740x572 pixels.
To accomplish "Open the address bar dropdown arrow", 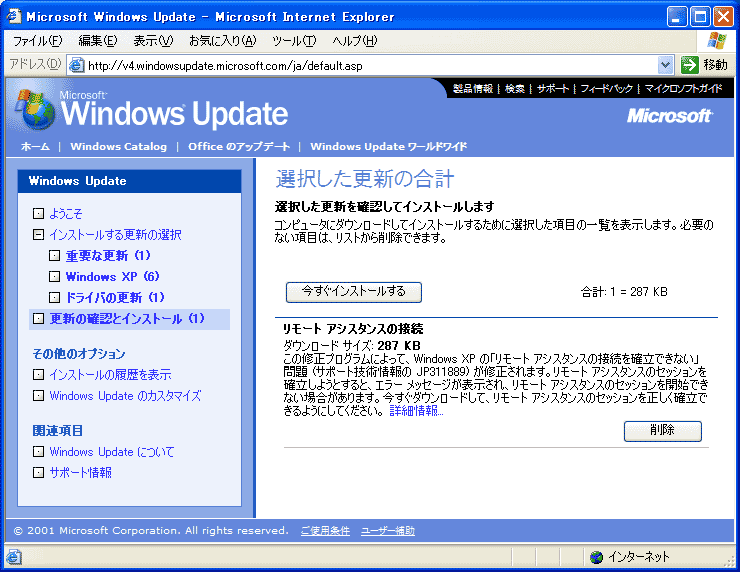I will 665,65.
